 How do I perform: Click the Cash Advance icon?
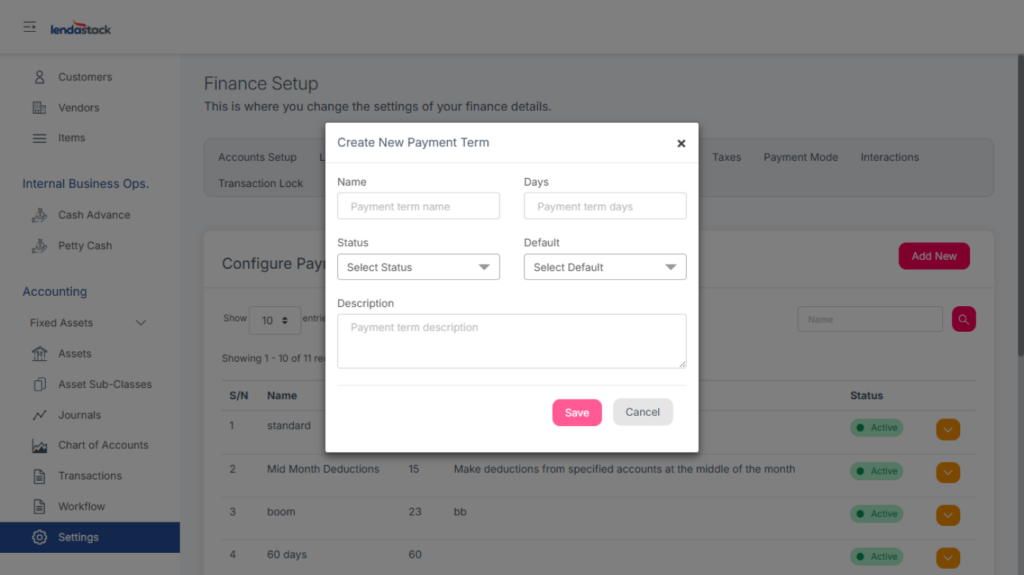40,215
